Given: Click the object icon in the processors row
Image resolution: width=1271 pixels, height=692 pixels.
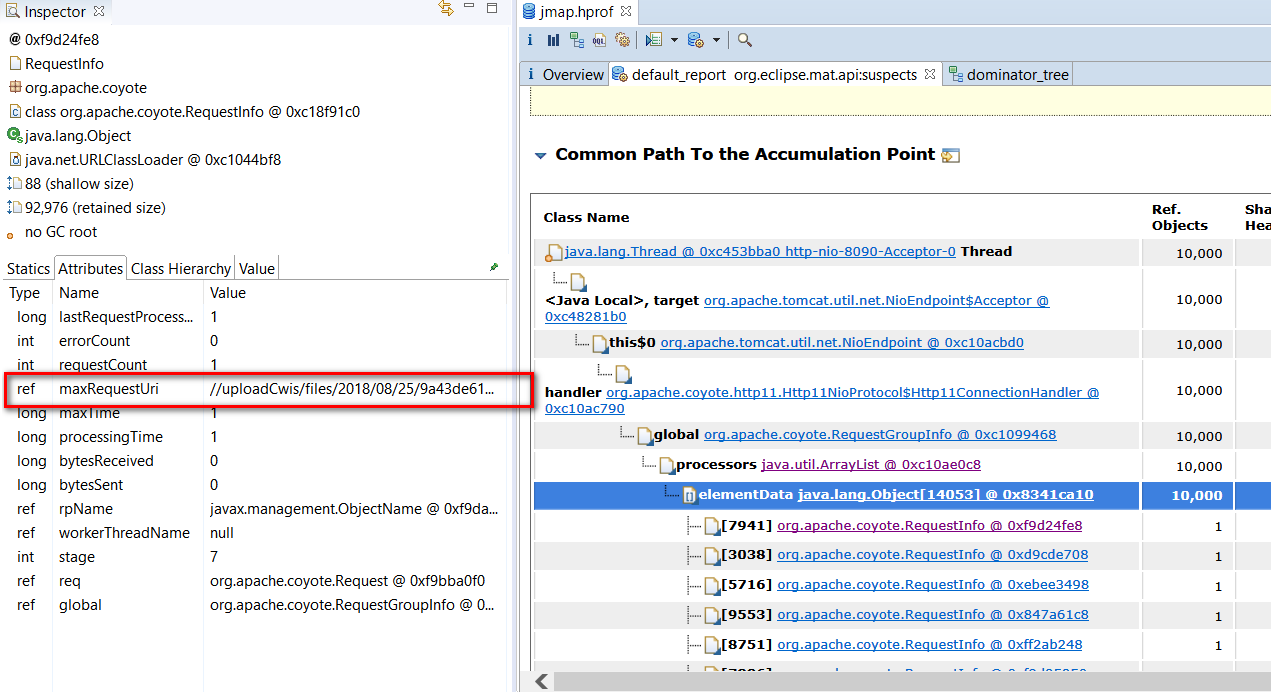Looking at the screenshot, I should (x=667, y=465).
